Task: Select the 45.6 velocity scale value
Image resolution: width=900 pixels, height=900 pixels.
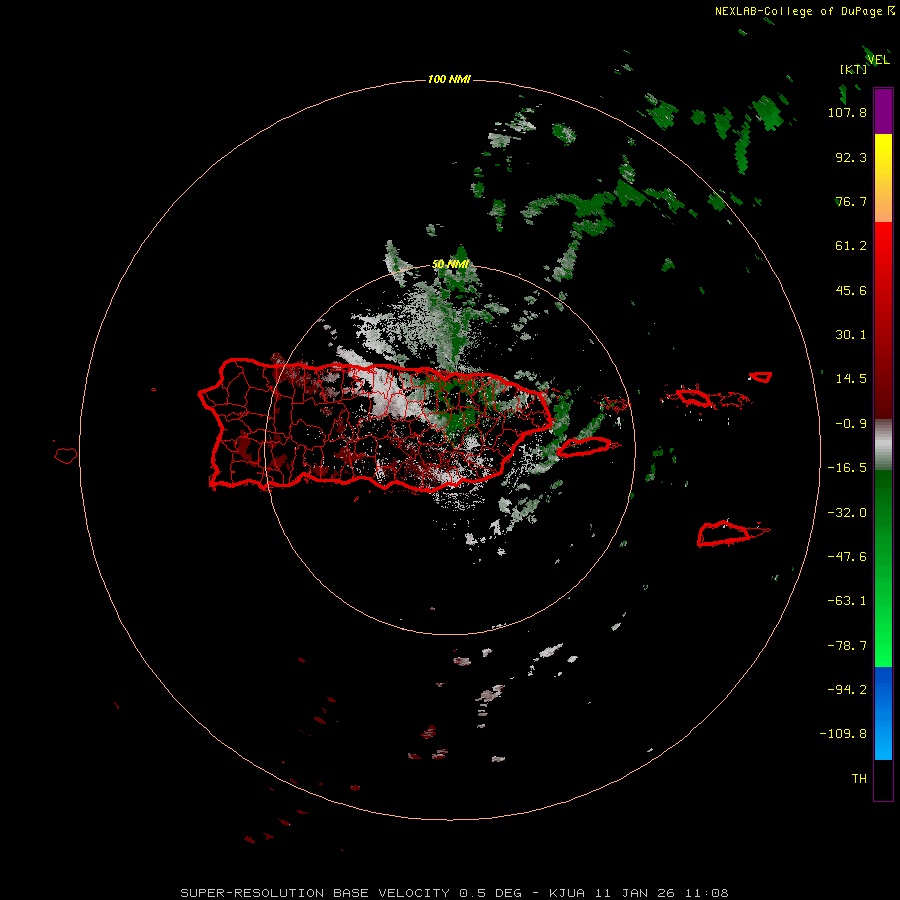Action: (851, 290)
